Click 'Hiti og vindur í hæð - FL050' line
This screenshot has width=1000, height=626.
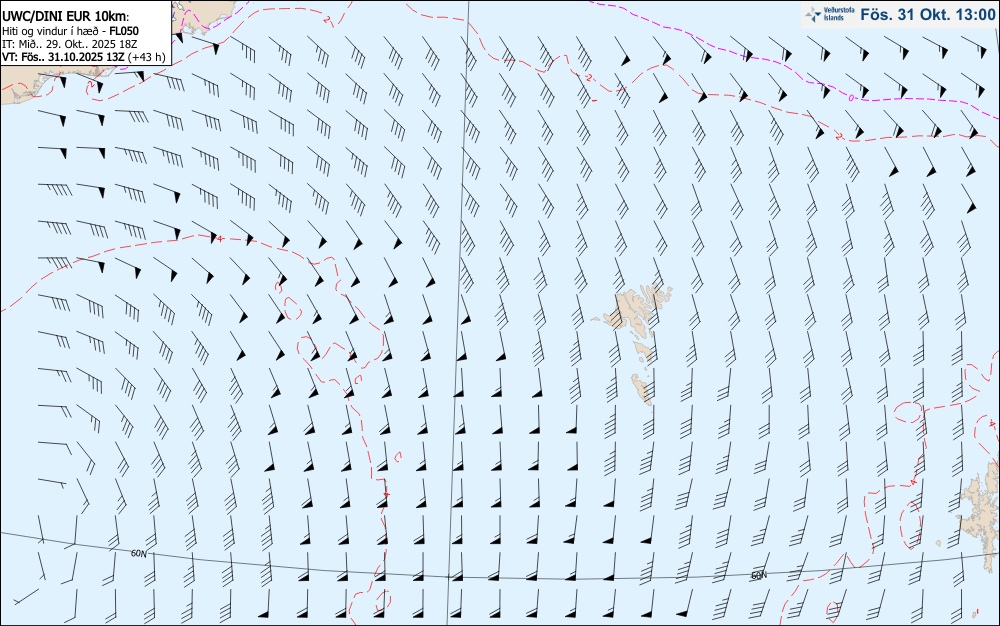click(x=70, y=31)
